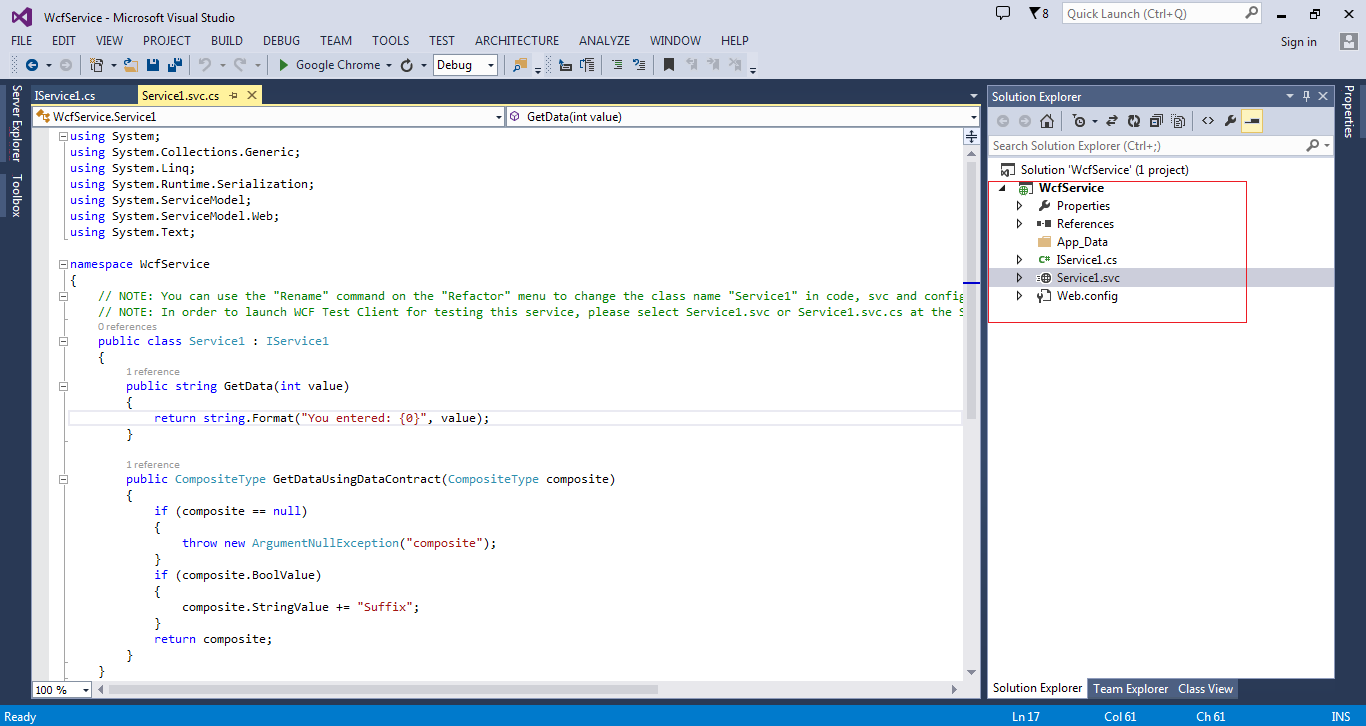Click the Home icon in Solution Explorer
The width and height of the screenshot is (1366, 726).
(x=1047, y=121)
